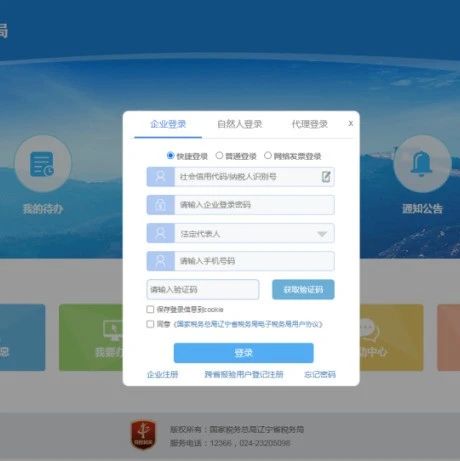460x461 pixels.
Task: Open the 法定代表人 dropdown
Action: (x=240, y=233)
